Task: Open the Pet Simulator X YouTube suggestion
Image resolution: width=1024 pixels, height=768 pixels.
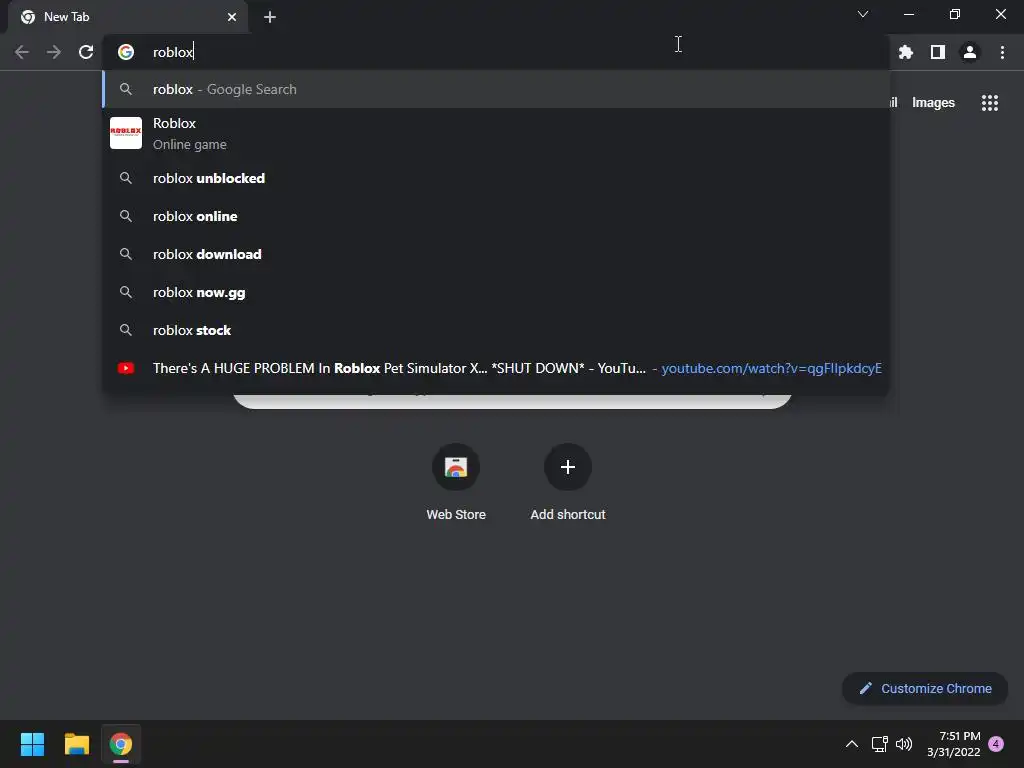Action: (x=496, y=368)
